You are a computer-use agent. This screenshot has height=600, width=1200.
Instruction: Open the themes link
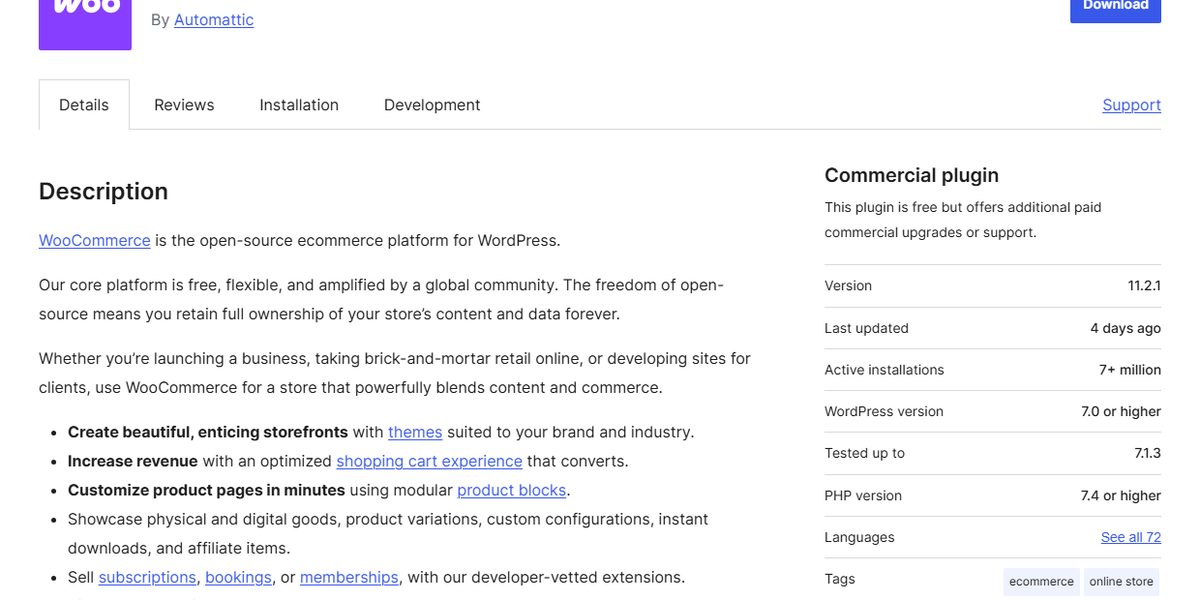coord(415,432)
